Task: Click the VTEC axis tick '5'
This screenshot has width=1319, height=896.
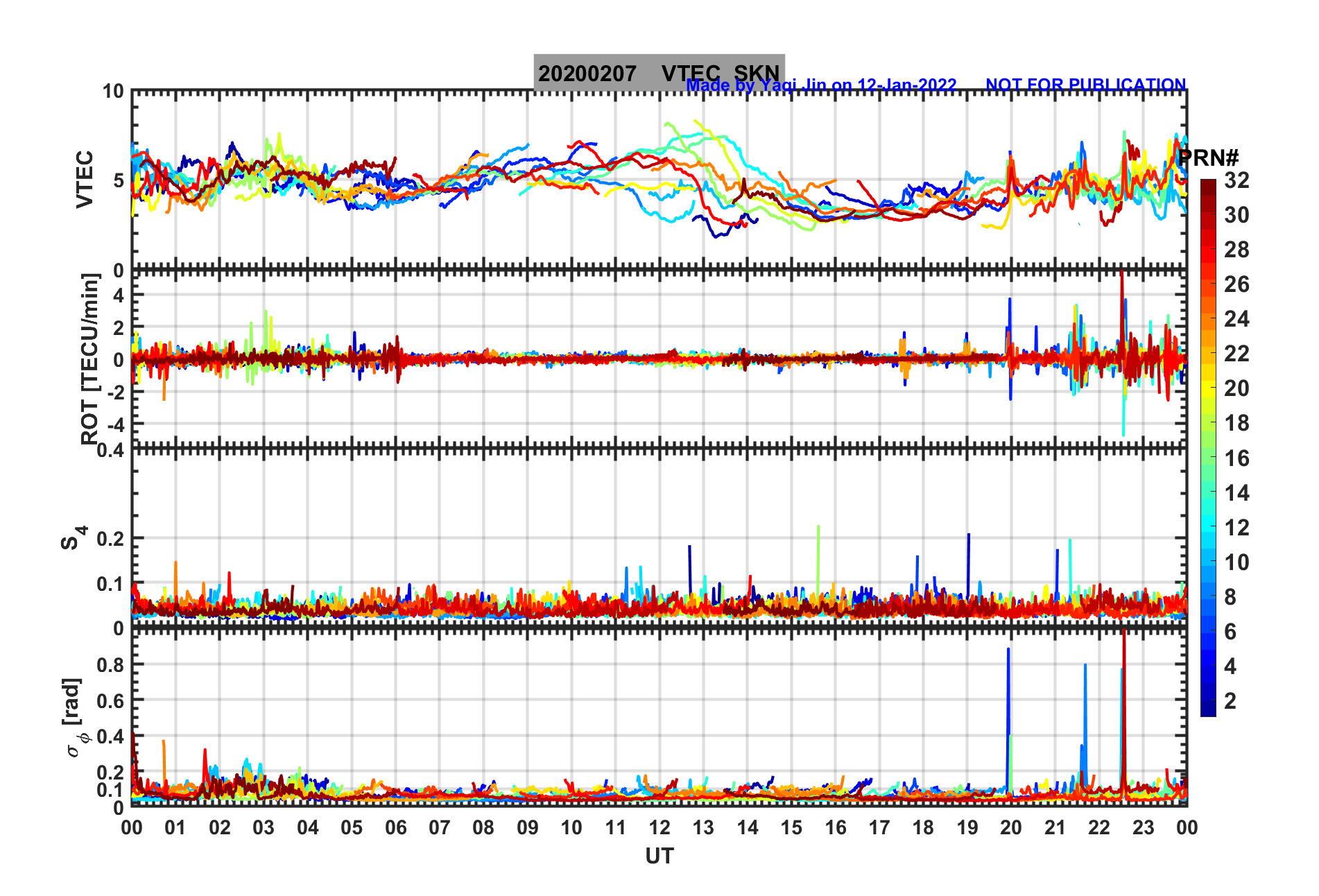Action: pos(118,181)
